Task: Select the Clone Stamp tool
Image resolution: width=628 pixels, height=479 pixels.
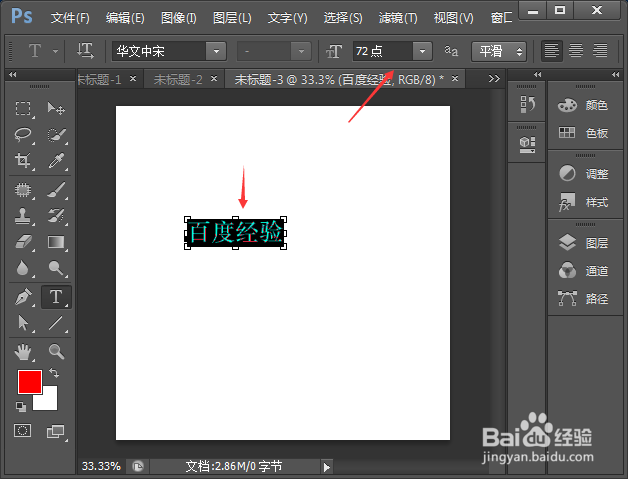Action: [23, 216]
